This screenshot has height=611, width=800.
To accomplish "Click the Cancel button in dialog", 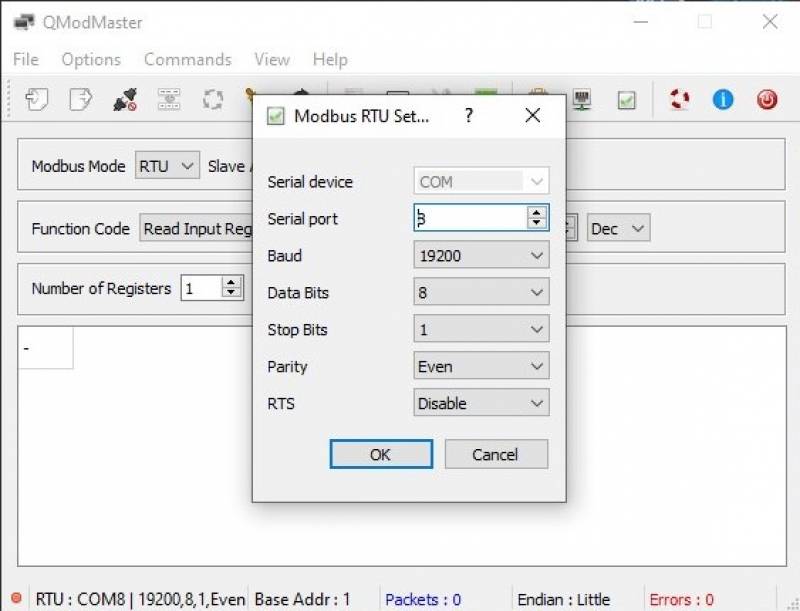I will (496, 454).
